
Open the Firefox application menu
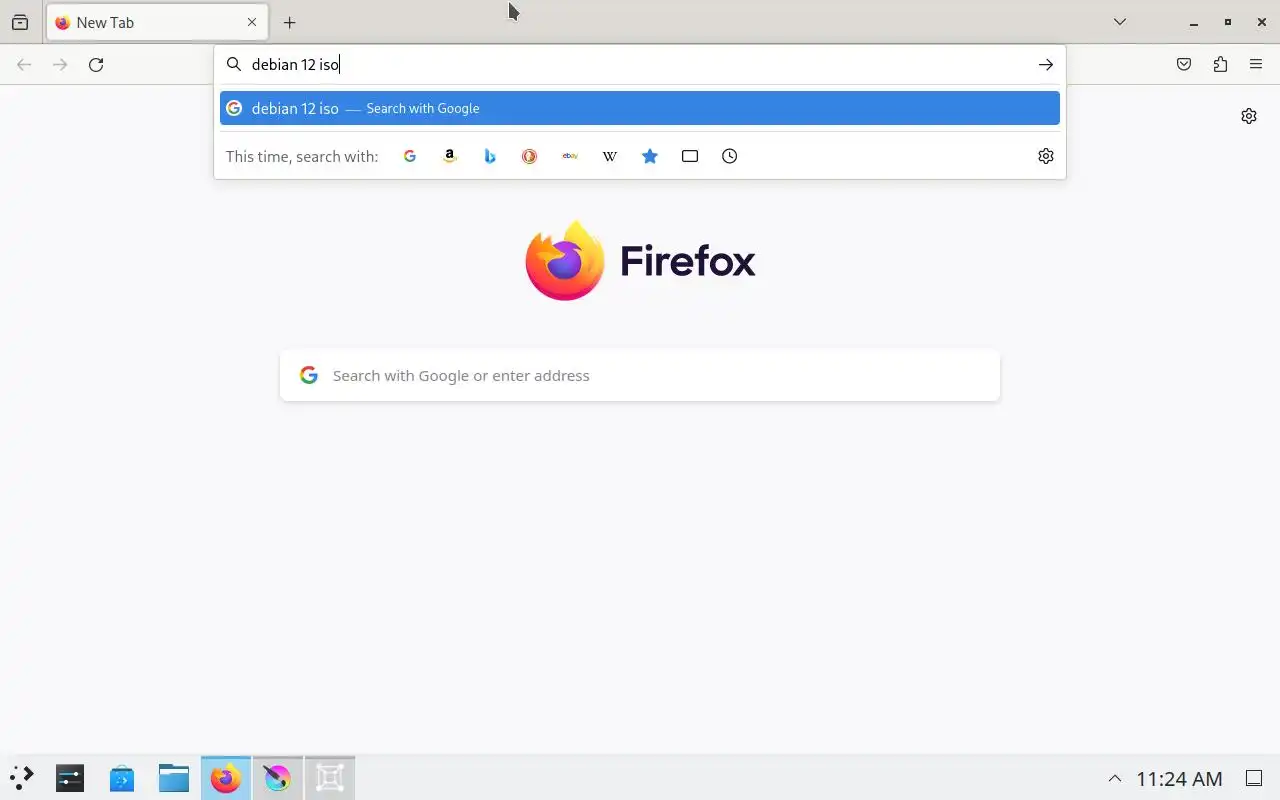(1256, 65)
